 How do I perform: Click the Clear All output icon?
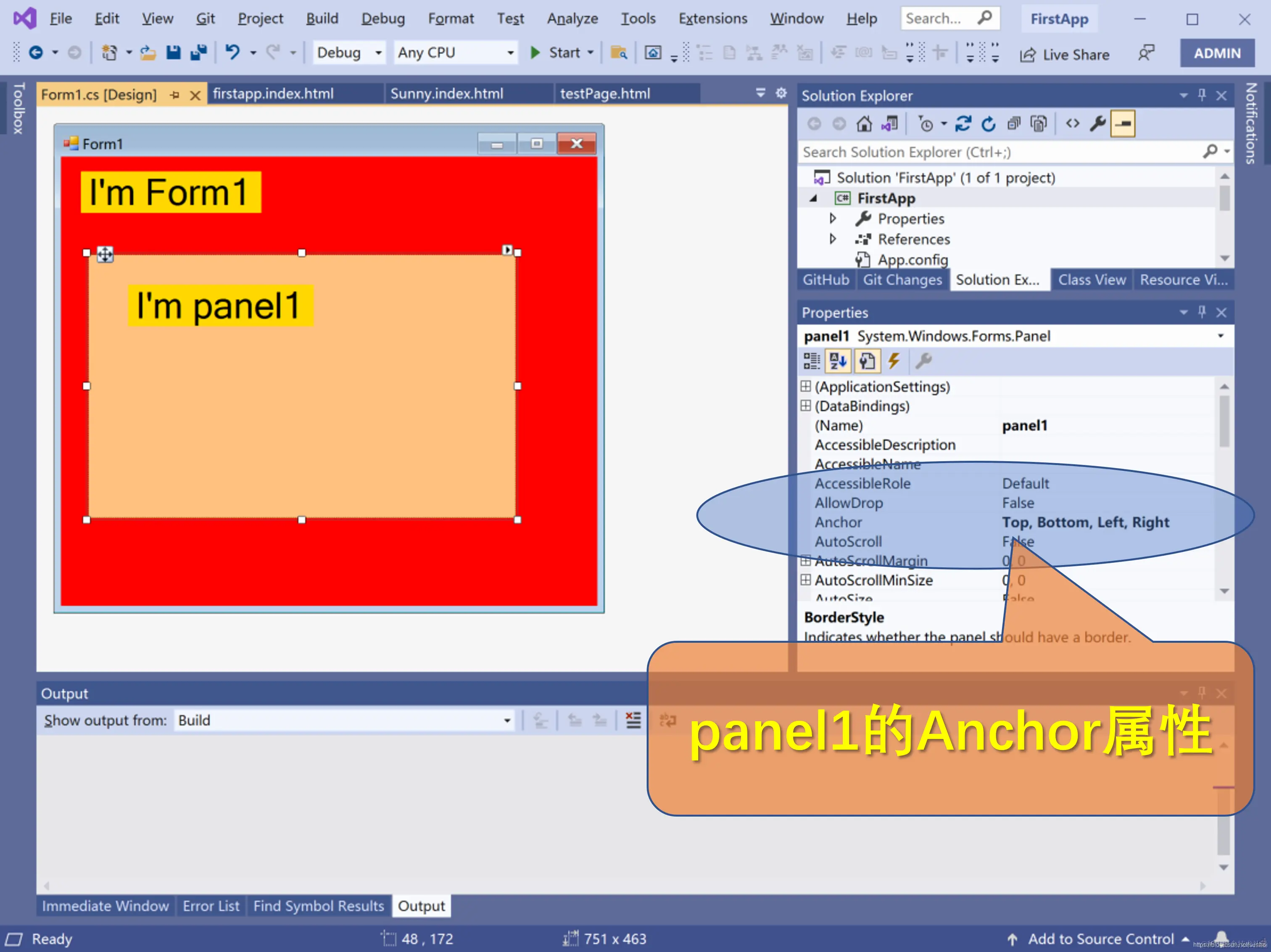click(x=633, y=720)
